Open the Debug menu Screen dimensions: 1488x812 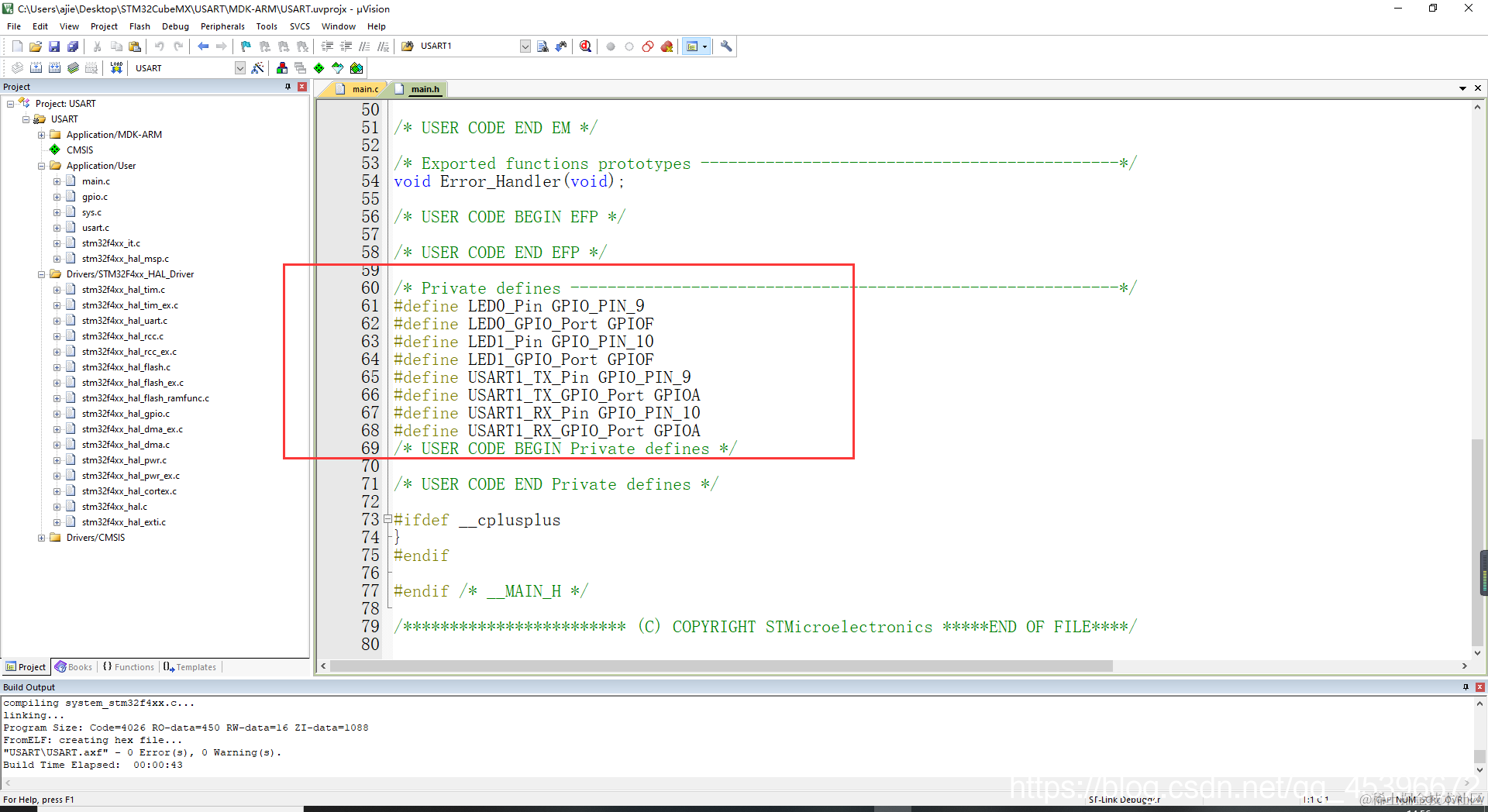(x=175, y=26)
